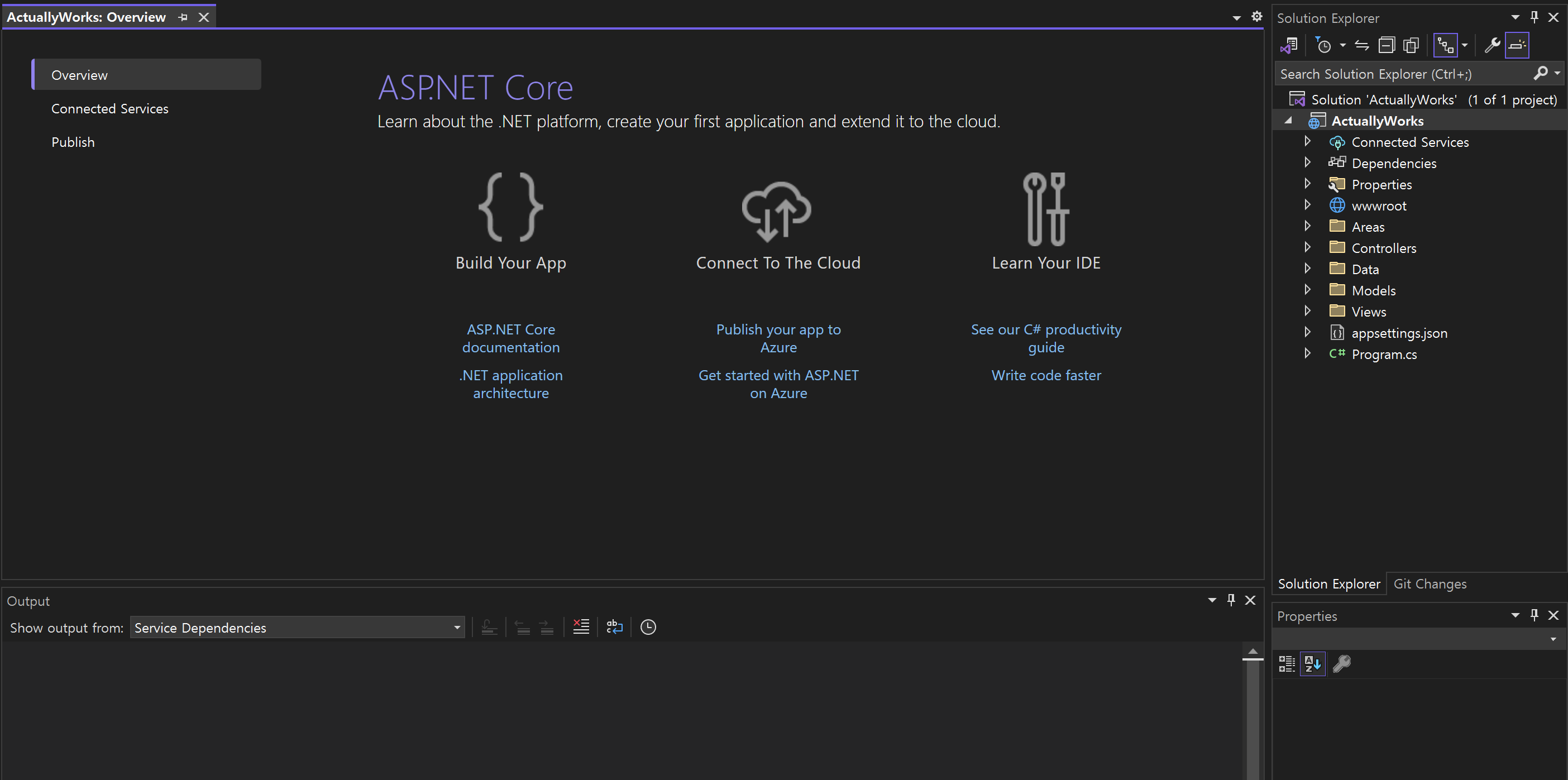This screenshot has height=780, width=1568.
Task: Open ASP.NET Core documentation link
Action: pos(510,338)
